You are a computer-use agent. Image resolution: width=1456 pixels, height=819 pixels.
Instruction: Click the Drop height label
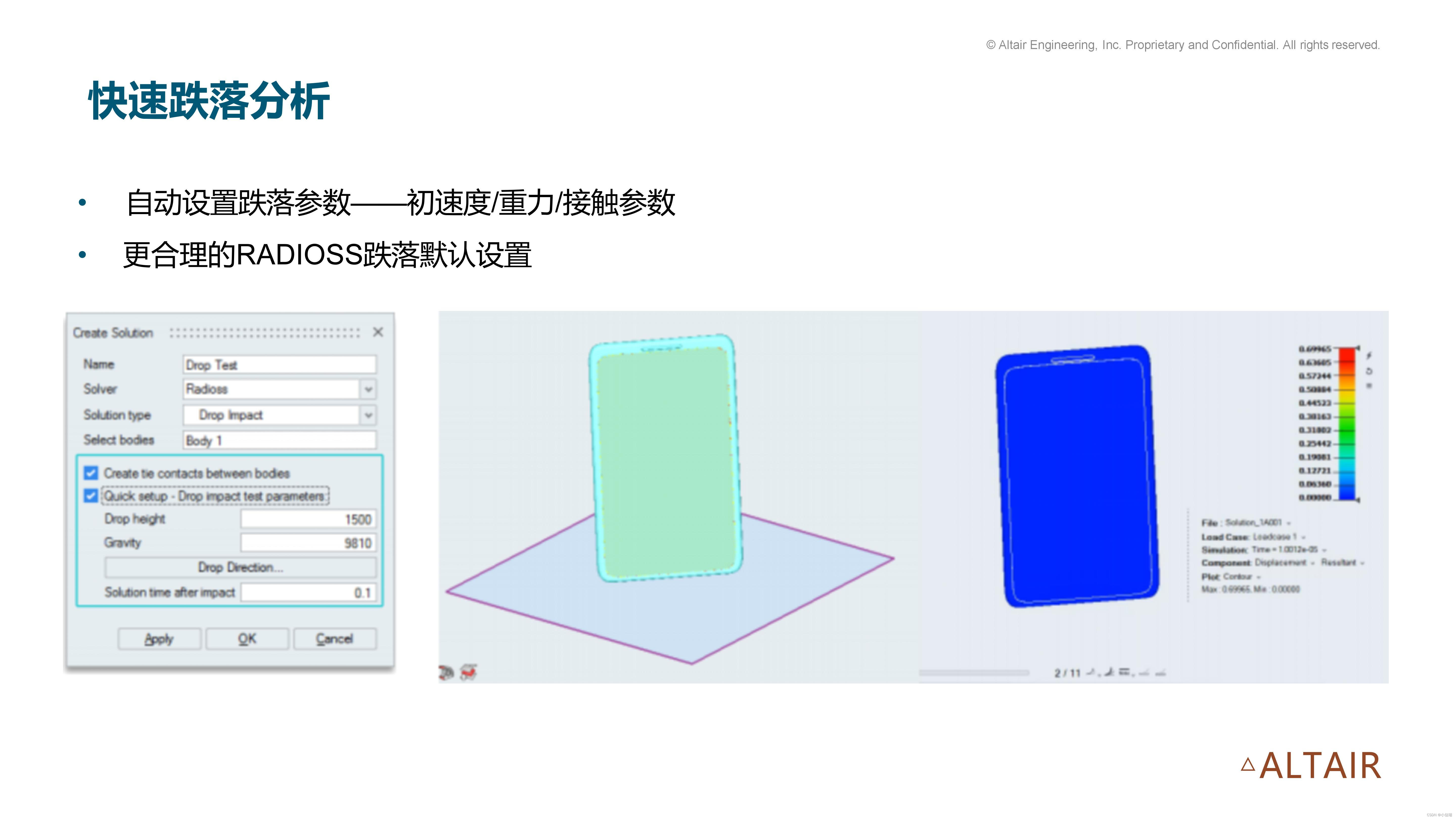[134, 519]
